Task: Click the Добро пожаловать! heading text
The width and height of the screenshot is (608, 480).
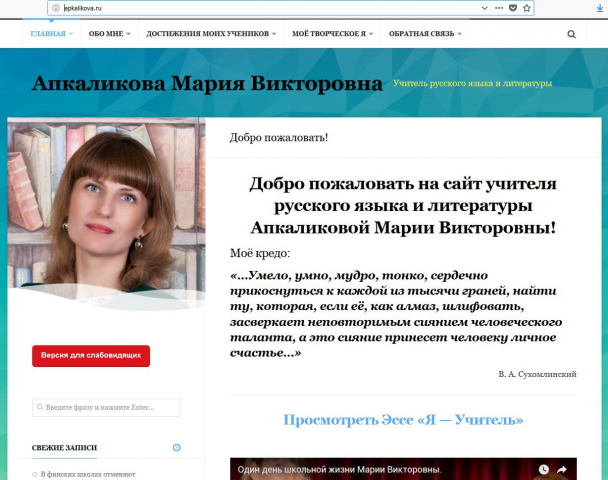Action: coord(279,138)
